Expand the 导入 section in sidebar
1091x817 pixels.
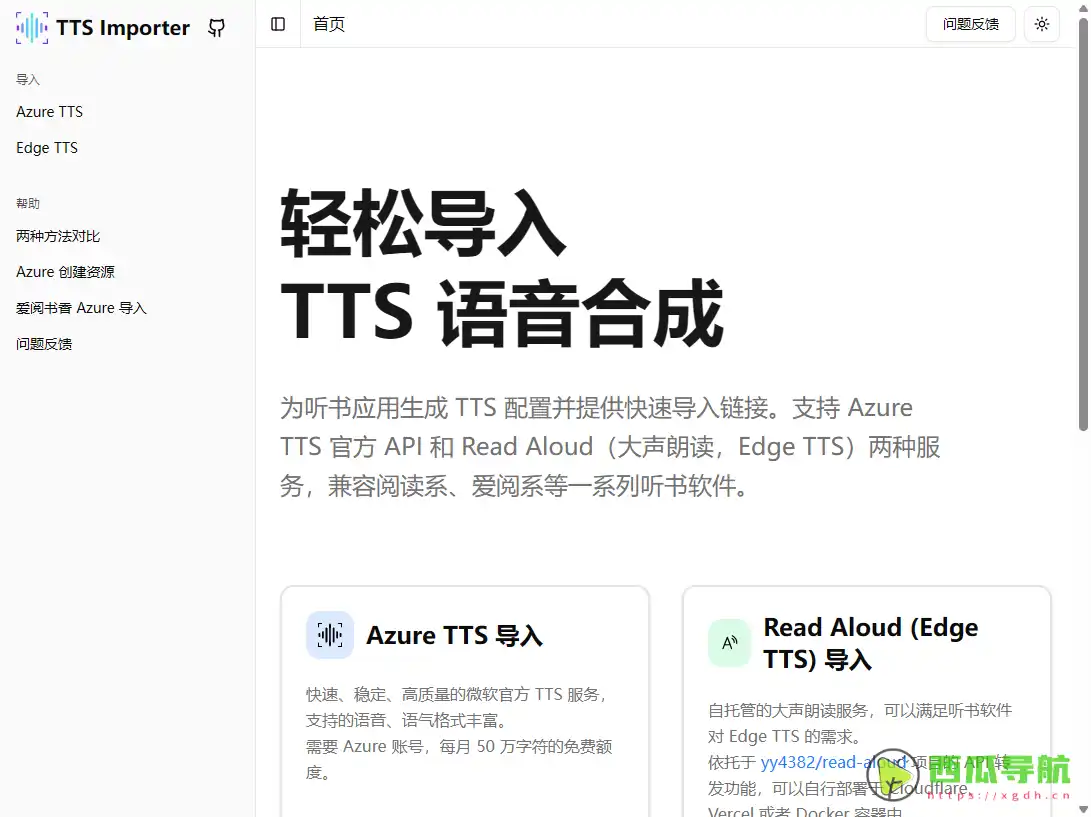click(27, 79)
